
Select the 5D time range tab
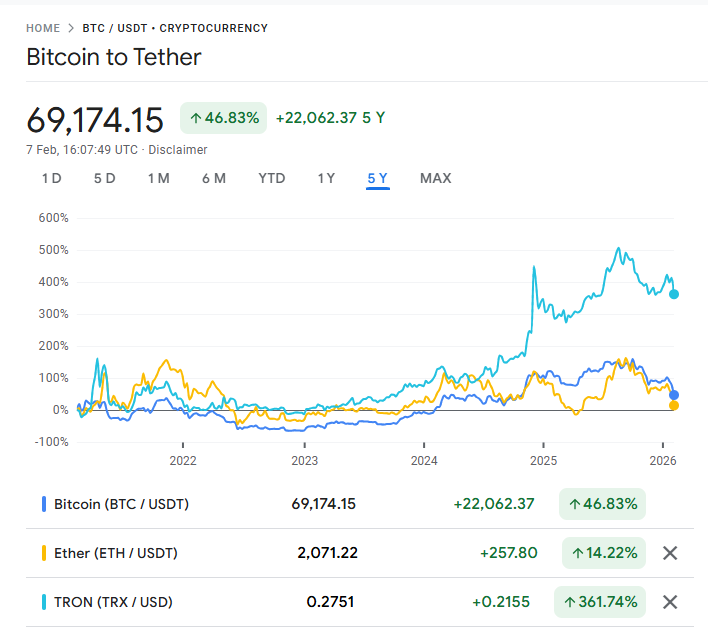click(x=105, y=178)
